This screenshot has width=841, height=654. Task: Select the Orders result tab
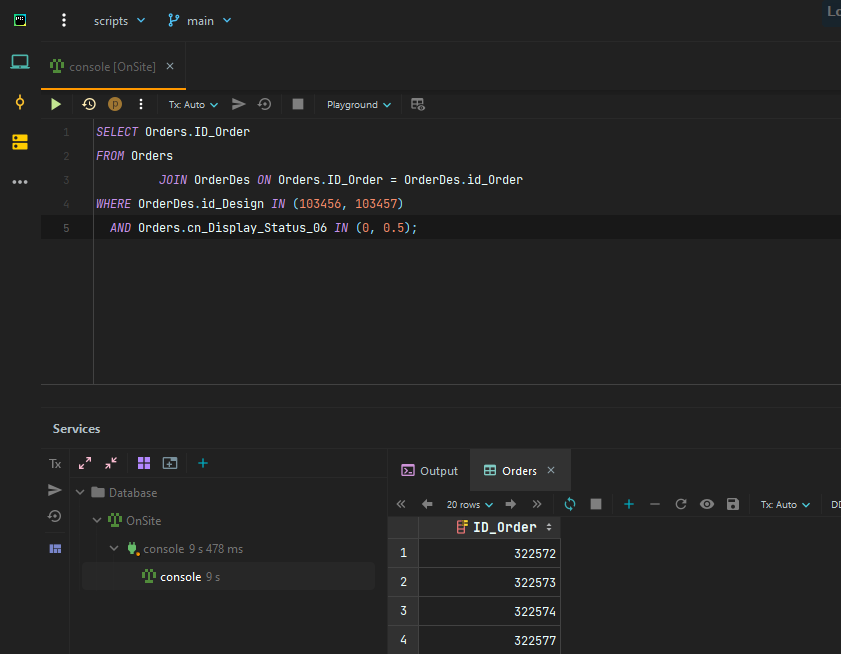click(x=520, y=470)
